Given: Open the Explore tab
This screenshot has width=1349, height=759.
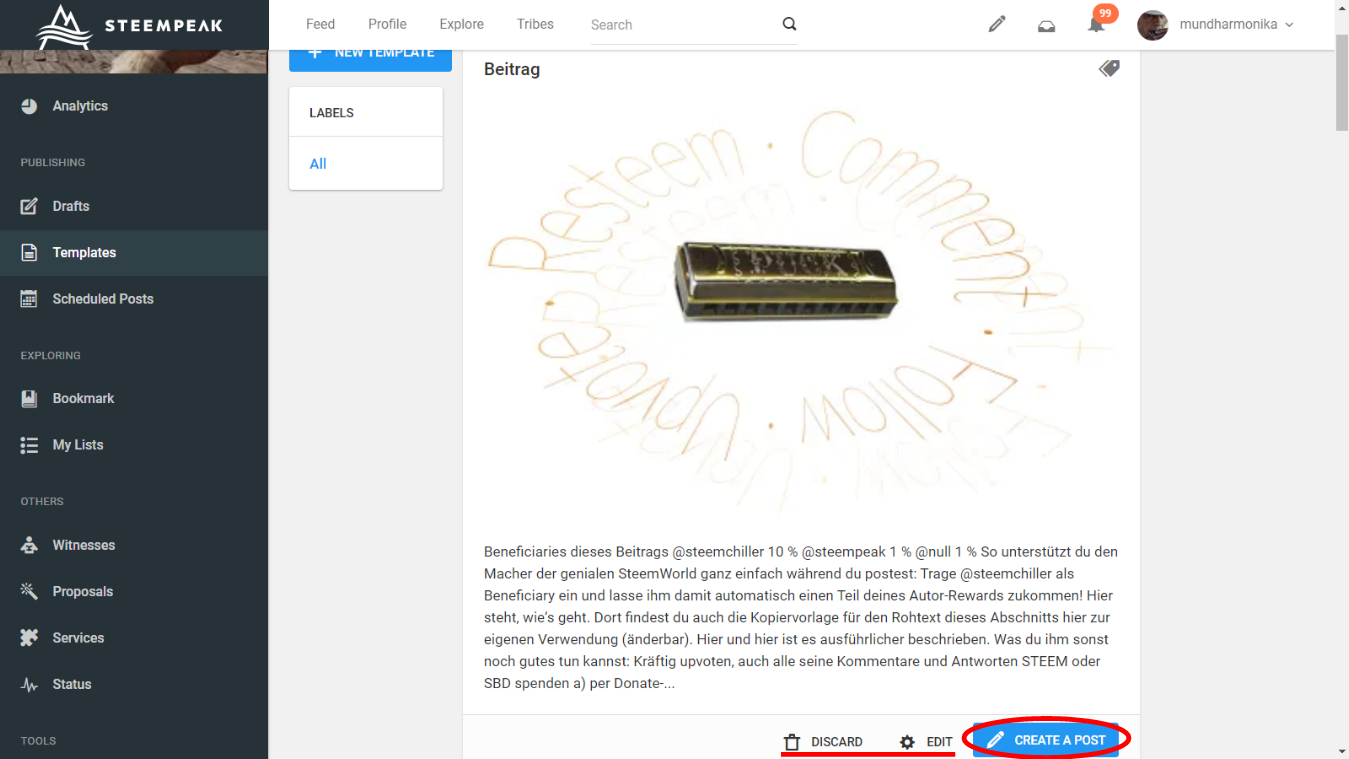Looking at the screenshot, I should point(461,24).
